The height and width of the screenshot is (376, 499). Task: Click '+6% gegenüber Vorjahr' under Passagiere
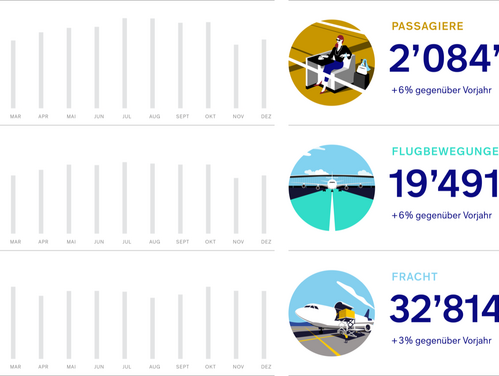[x=441, y=90]
